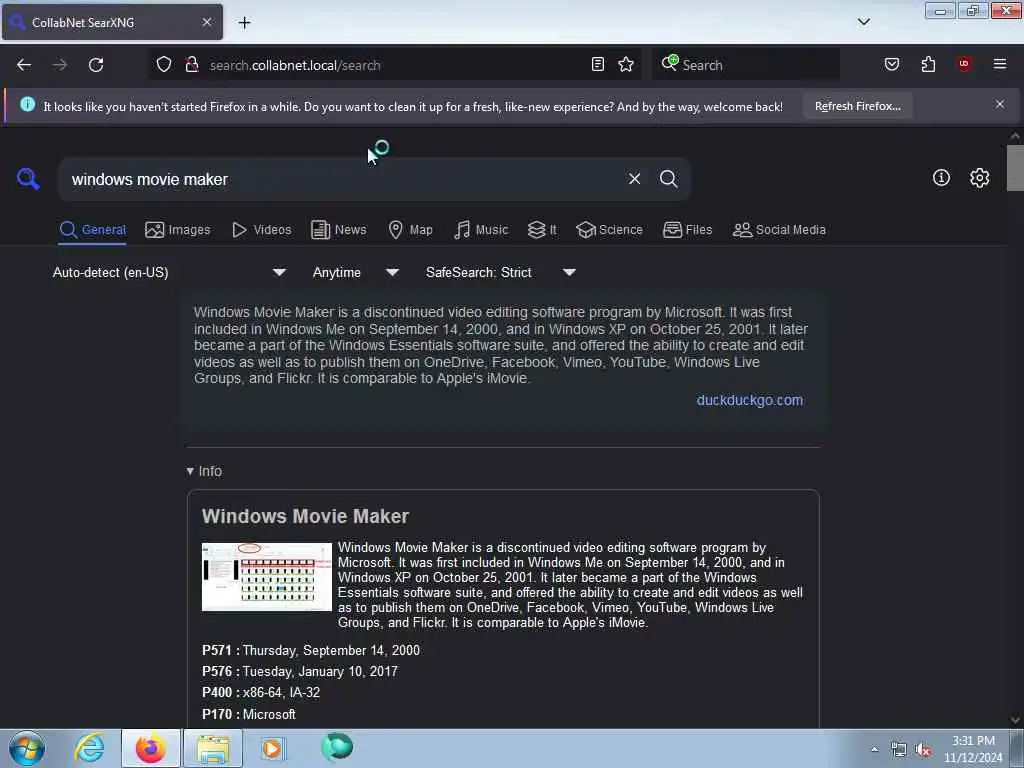Click the page vertical scrollbar thumb

click(1015, 167)
